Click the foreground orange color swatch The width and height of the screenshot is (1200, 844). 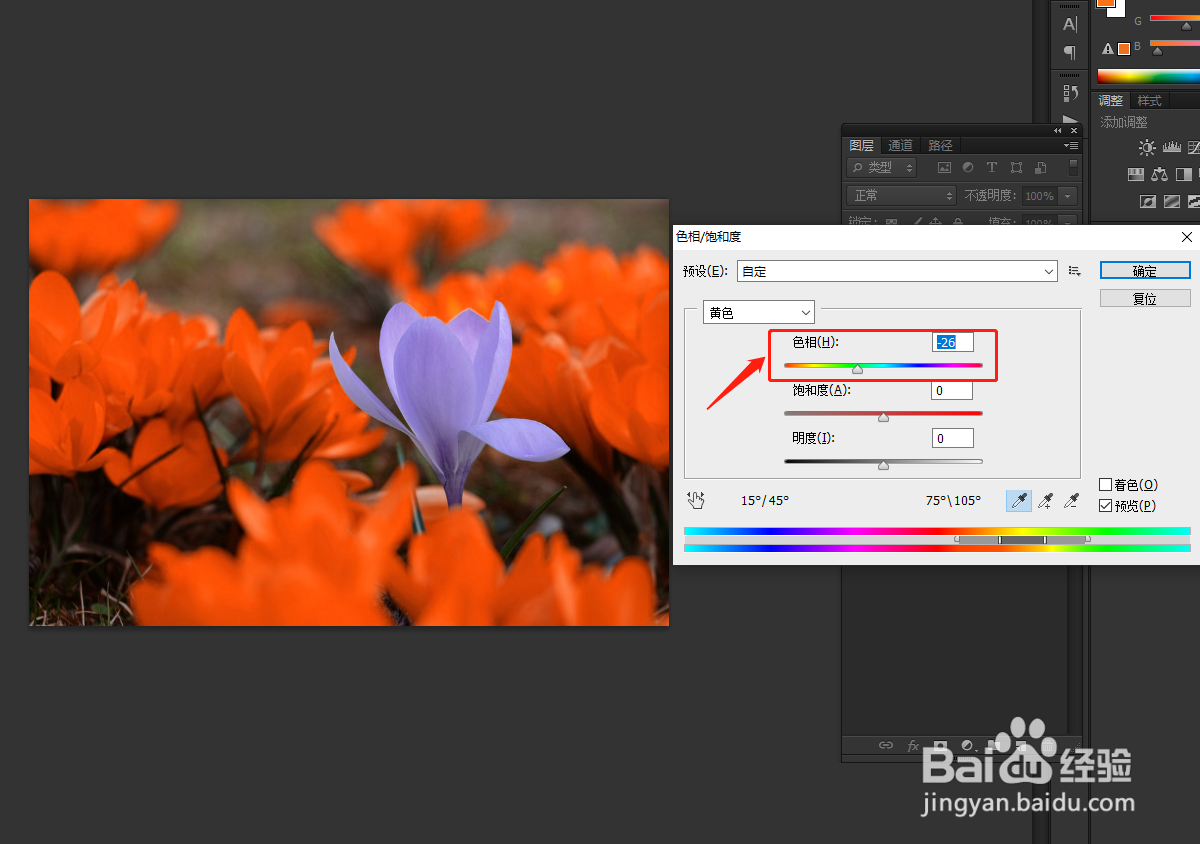click(x=1106, y=3)
